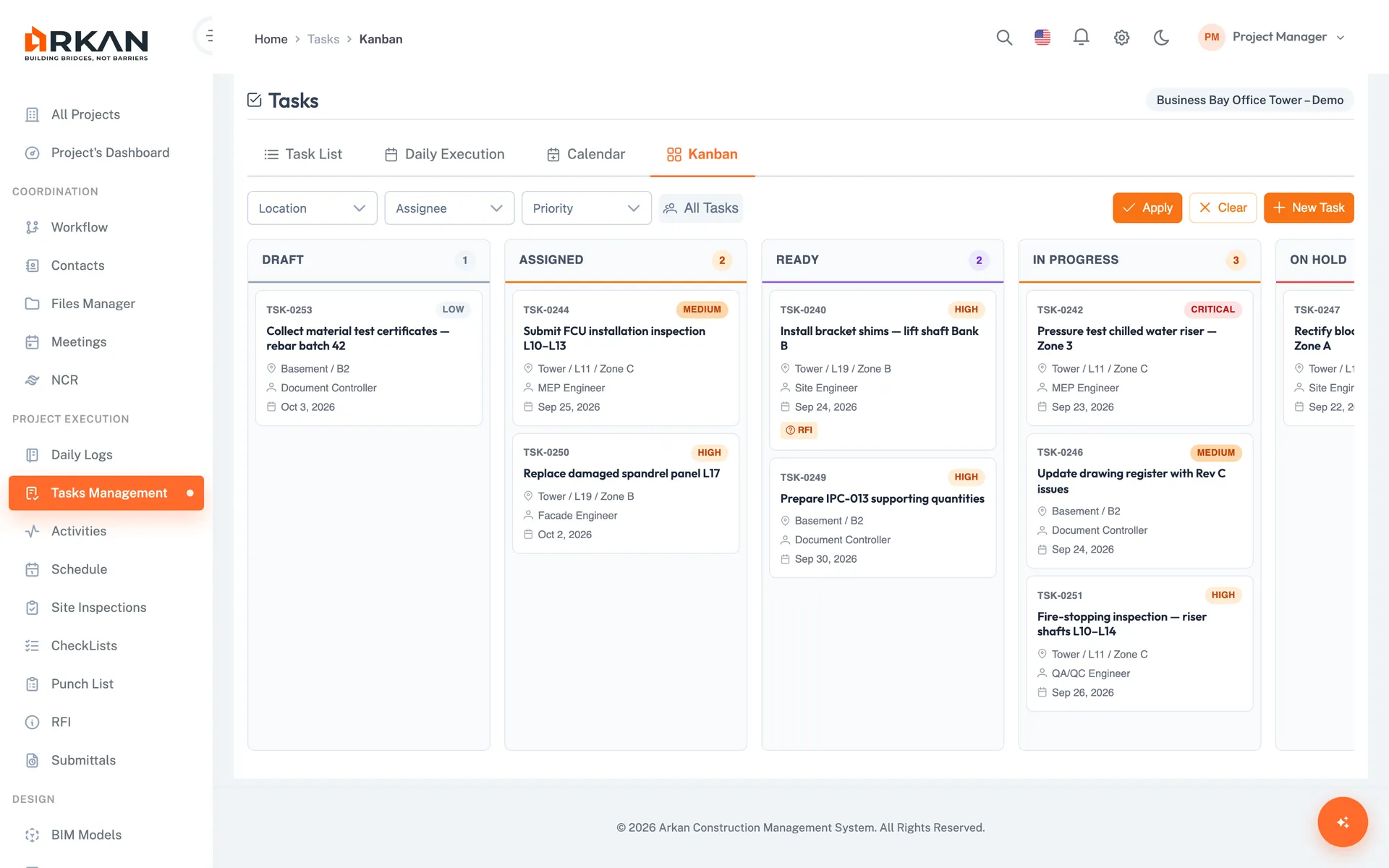This screenshot has height=868, width=1389.
Task: Click the US flag language icon
Action: click(x=1042, y=38)
